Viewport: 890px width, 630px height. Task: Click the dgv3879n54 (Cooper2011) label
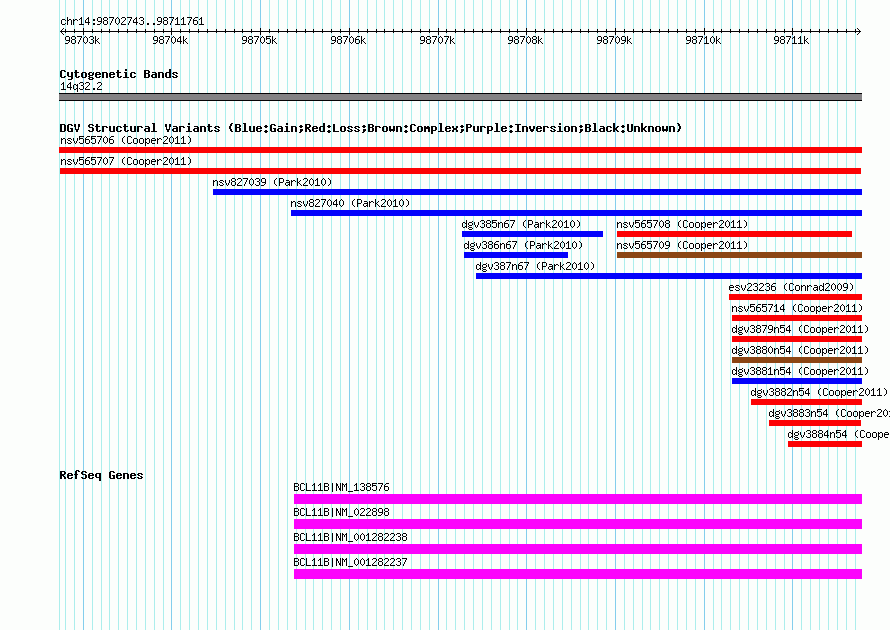(800, 329)
